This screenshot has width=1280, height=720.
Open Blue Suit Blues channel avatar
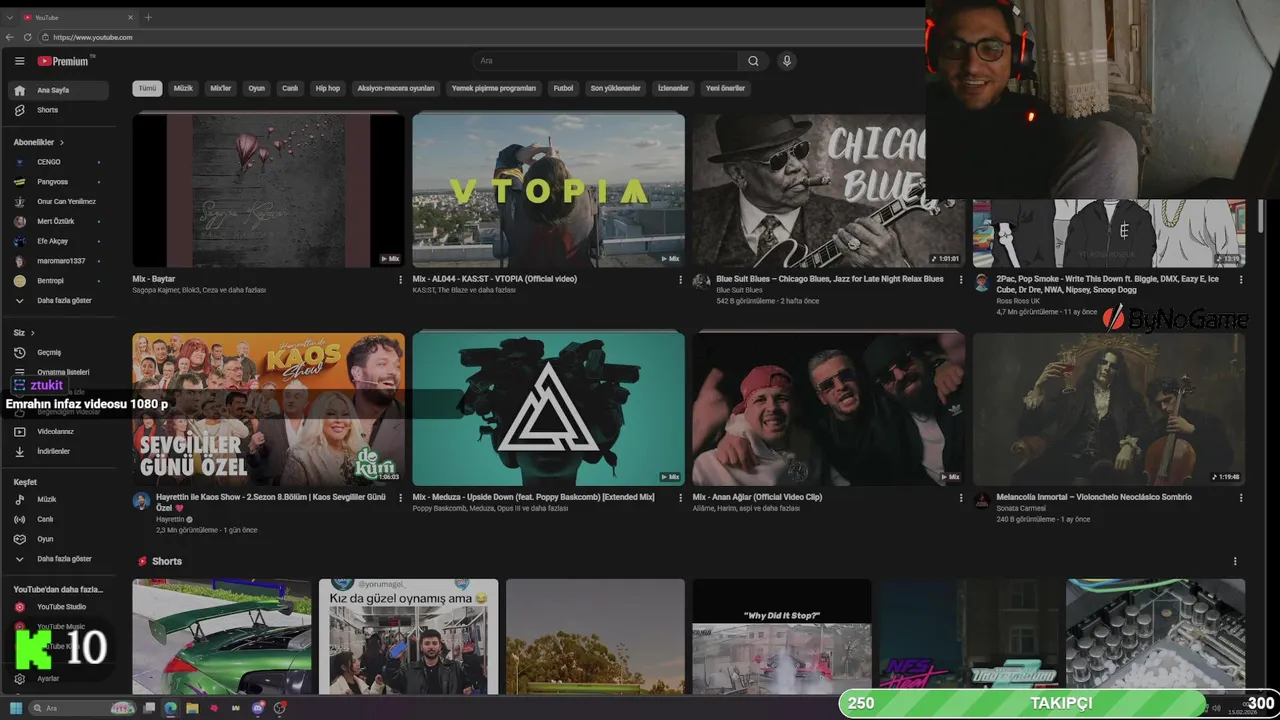click(x=701, y=282)
